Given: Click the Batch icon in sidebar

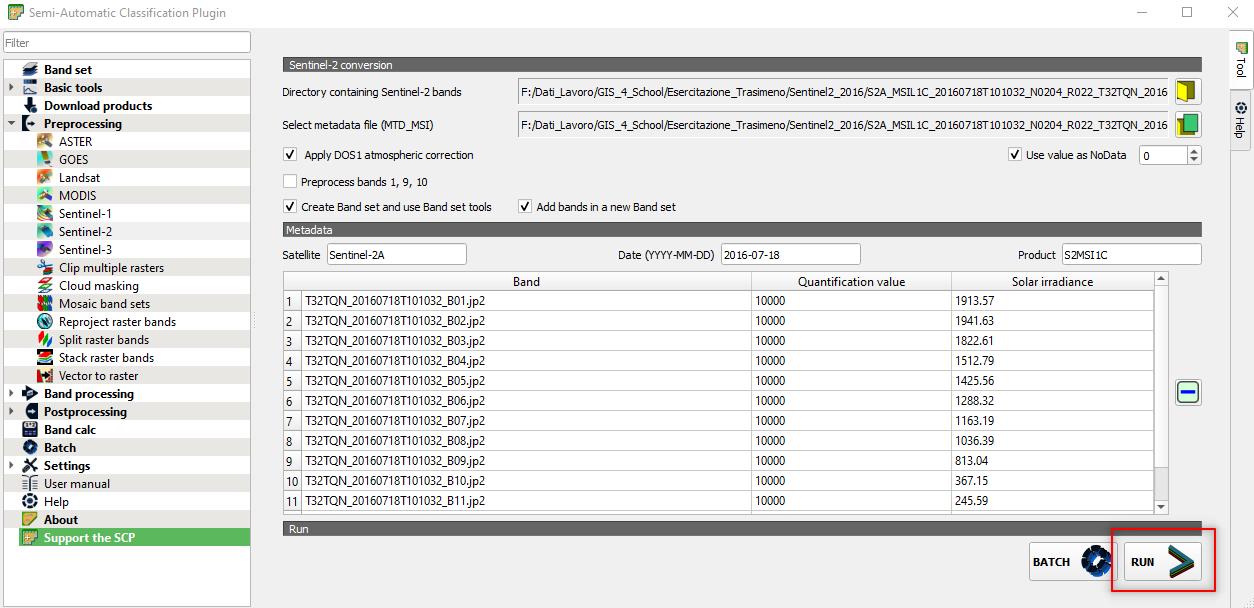Looking at the screenshot, I should point(30,448).
